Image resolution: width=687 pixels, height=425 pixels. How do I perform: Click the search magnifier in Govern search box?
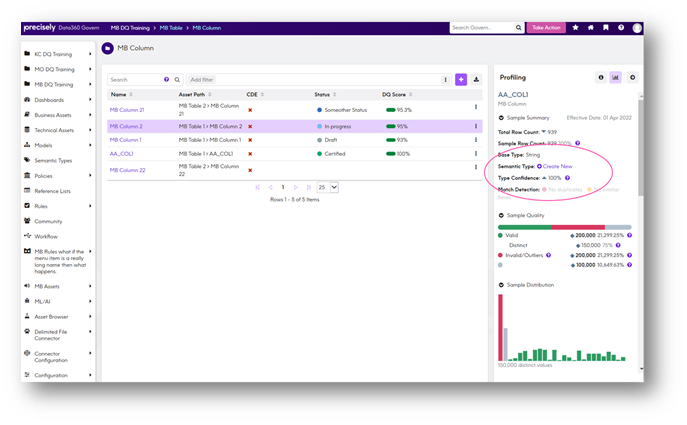tap(518, 28)
